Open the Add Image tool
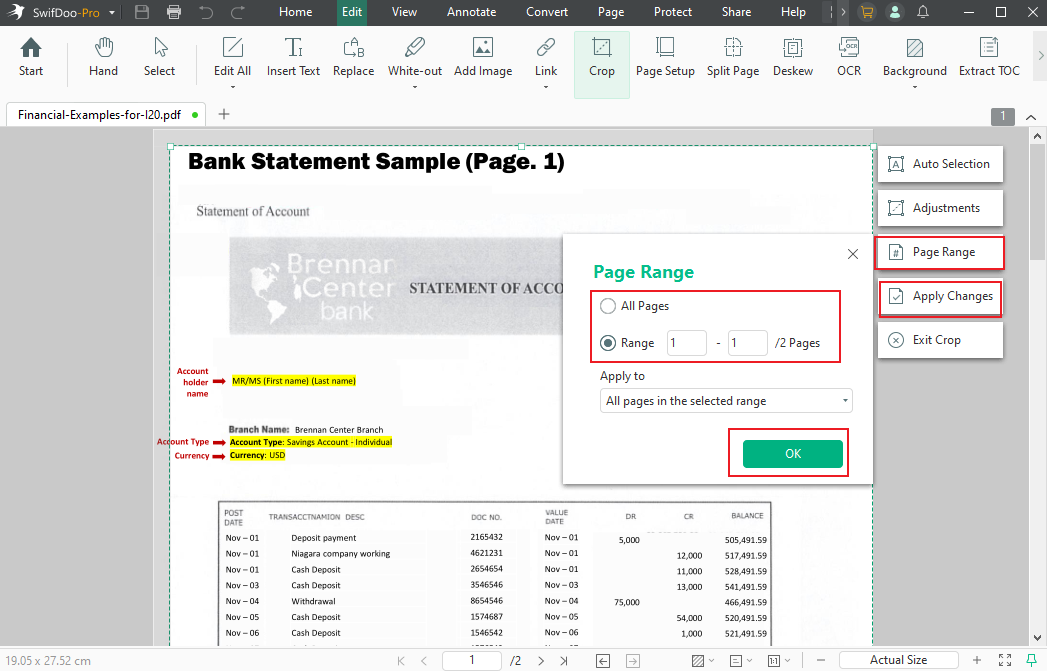 (483, 55)
